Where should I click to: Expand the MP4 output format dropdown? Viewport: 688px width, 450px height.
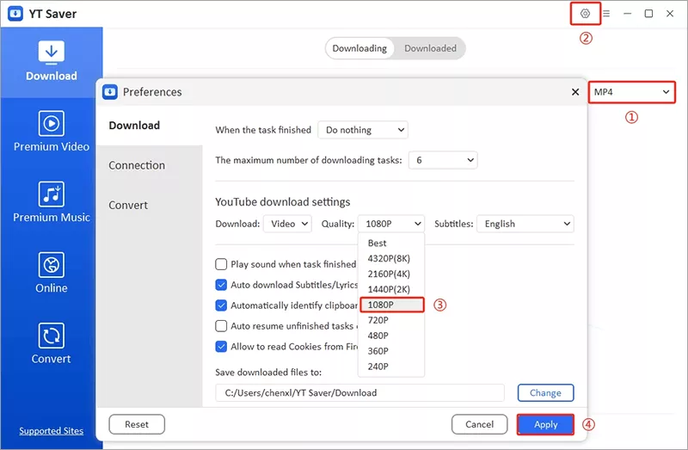pyautogui.click(x=631, y=92)
